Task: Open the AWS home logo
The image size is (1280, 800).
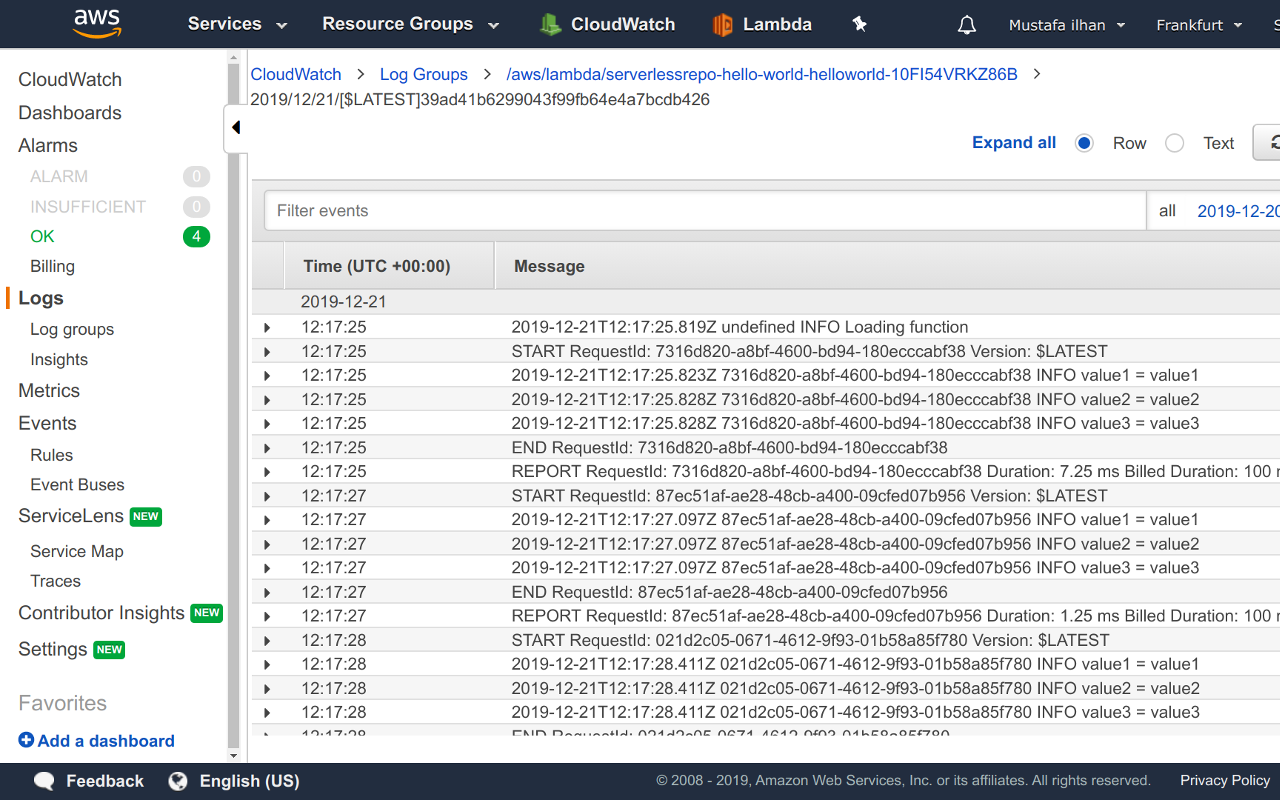Action: (97, 24)
